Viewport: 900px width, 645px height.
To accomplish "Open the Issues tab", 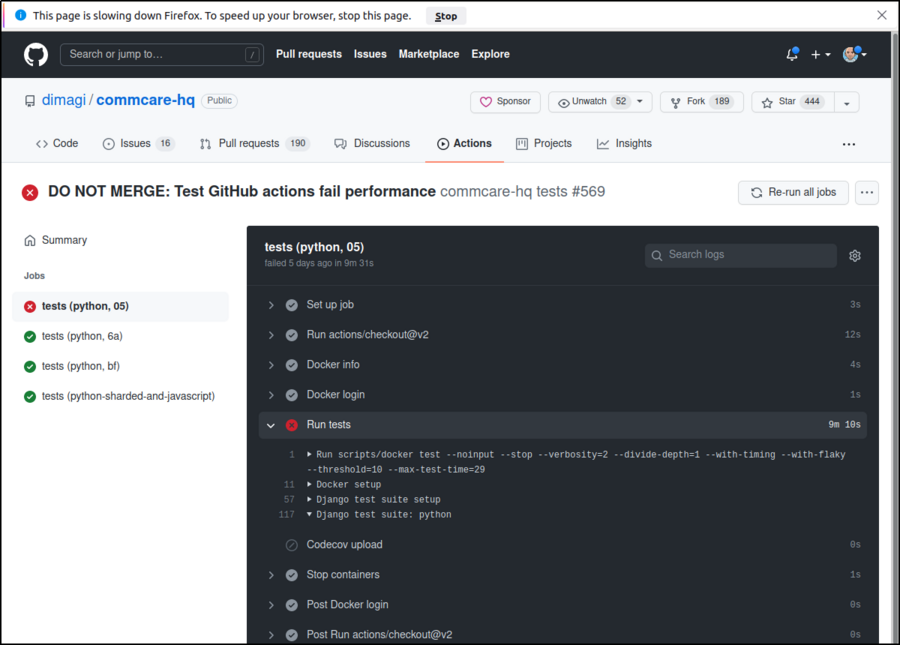I will (x=138, y=143).
